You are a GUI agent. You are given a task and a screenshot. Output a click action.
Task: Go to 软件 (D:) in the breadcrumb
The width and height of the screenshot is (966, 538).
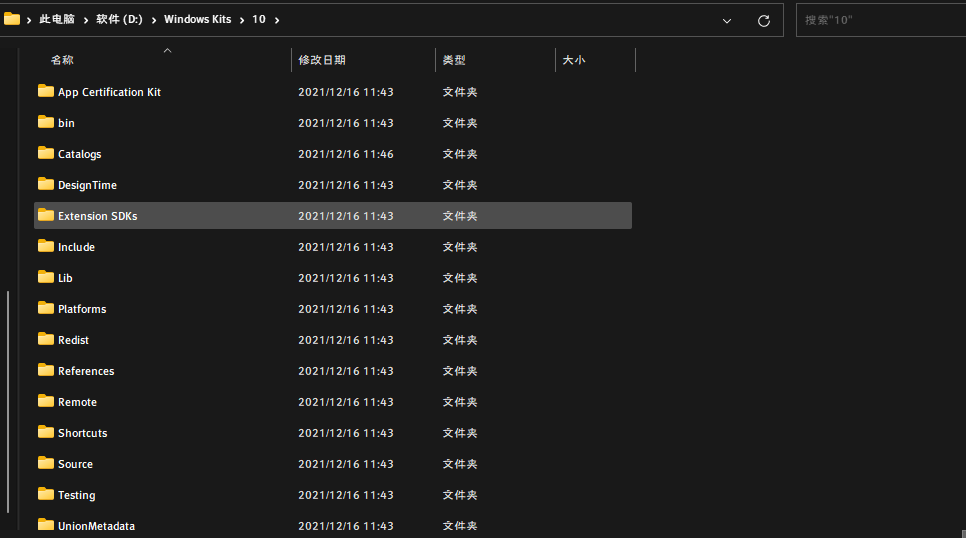119,20
